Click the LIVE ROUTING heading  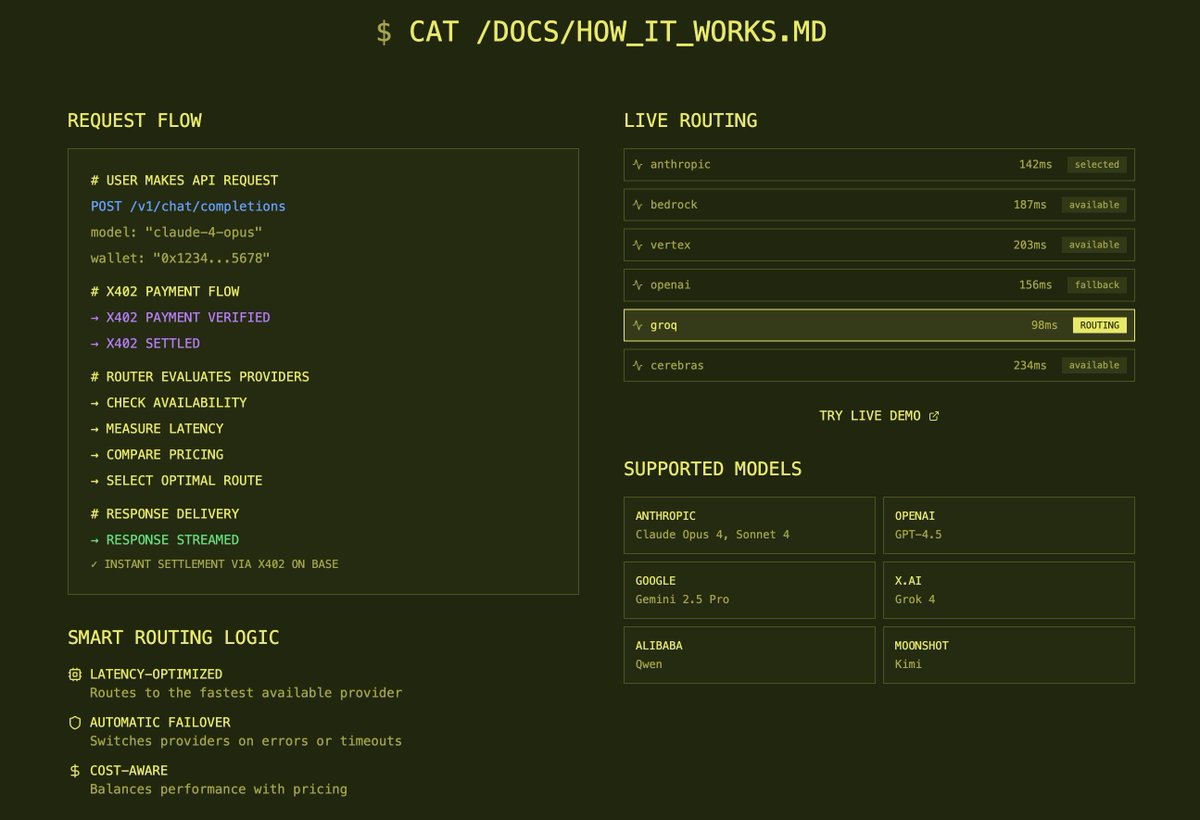(690, 121)
